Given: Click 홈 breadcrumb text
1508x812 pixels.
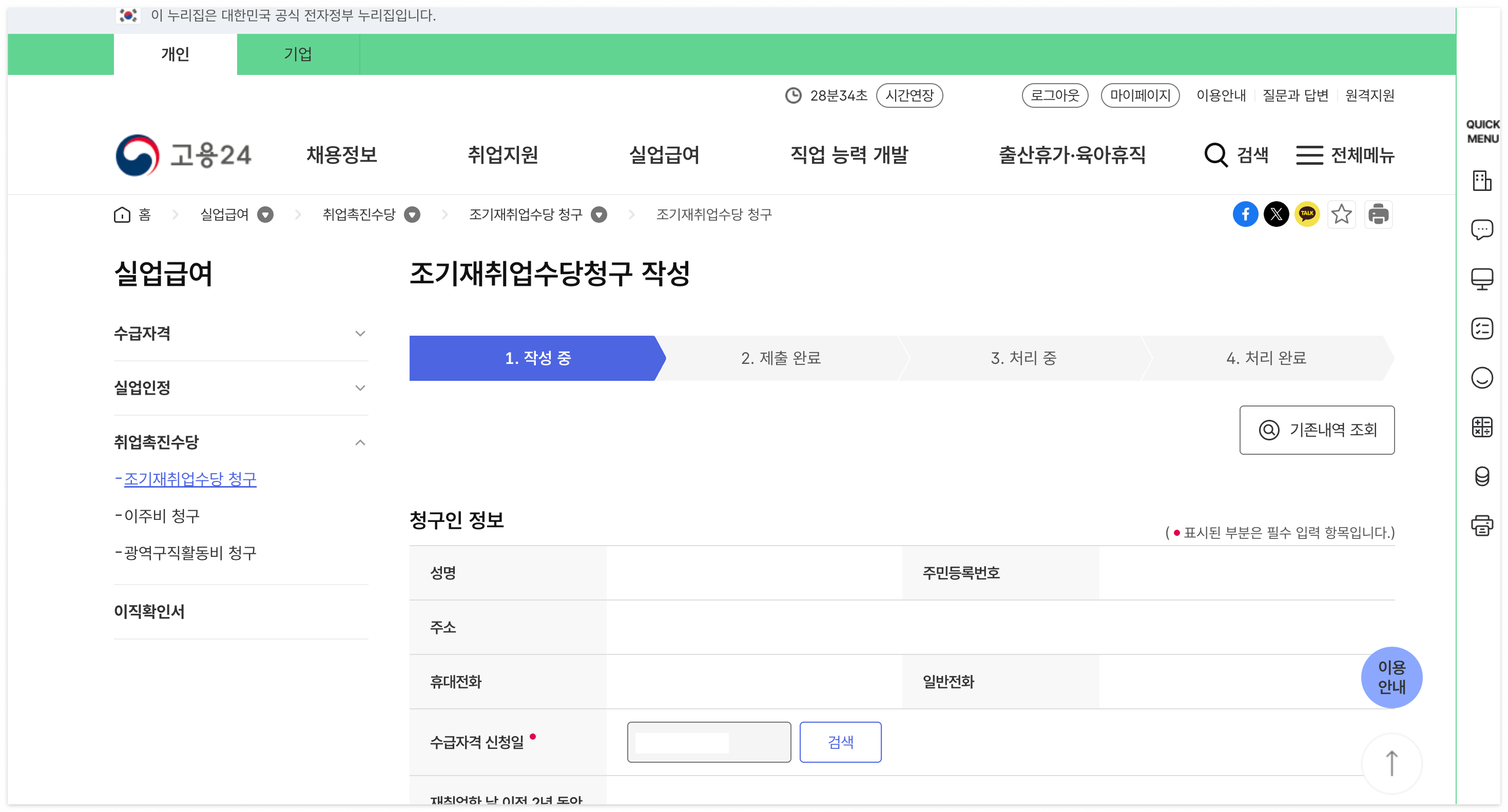Looking at the screenshot, I should point(145,215).
